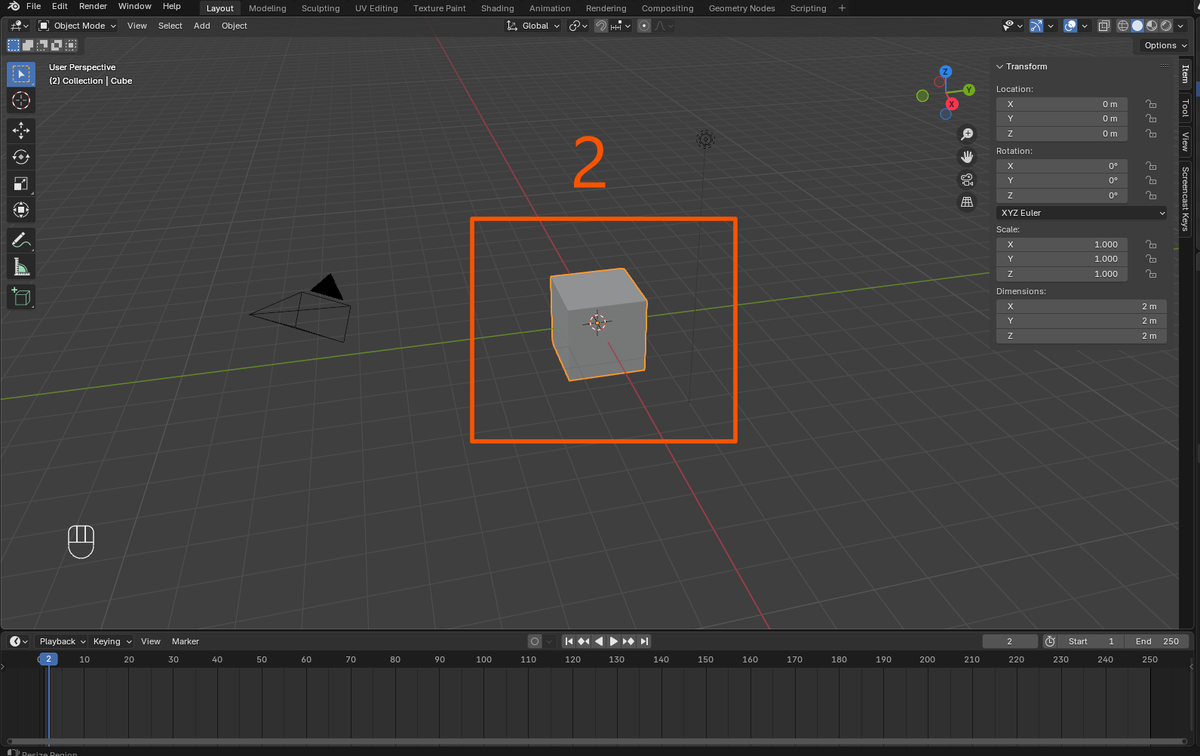Toggle snapping magnet icon
The width and height of the screenshot is (1200, 756).
click(601, 26)
